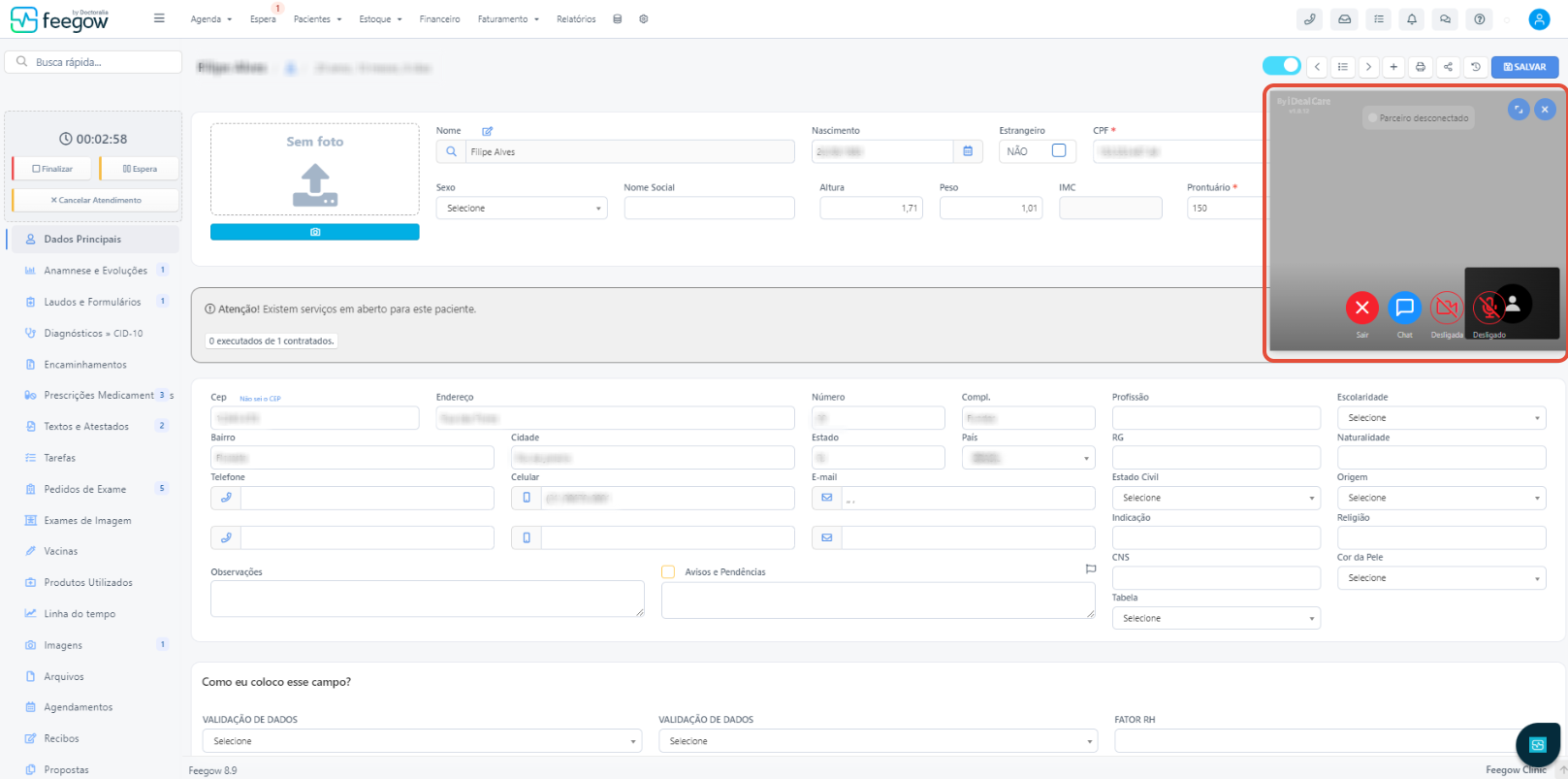Screen dimensions: 1568x779
Task: Unmute the microphone in video call
Action: tap(1488, 308)
